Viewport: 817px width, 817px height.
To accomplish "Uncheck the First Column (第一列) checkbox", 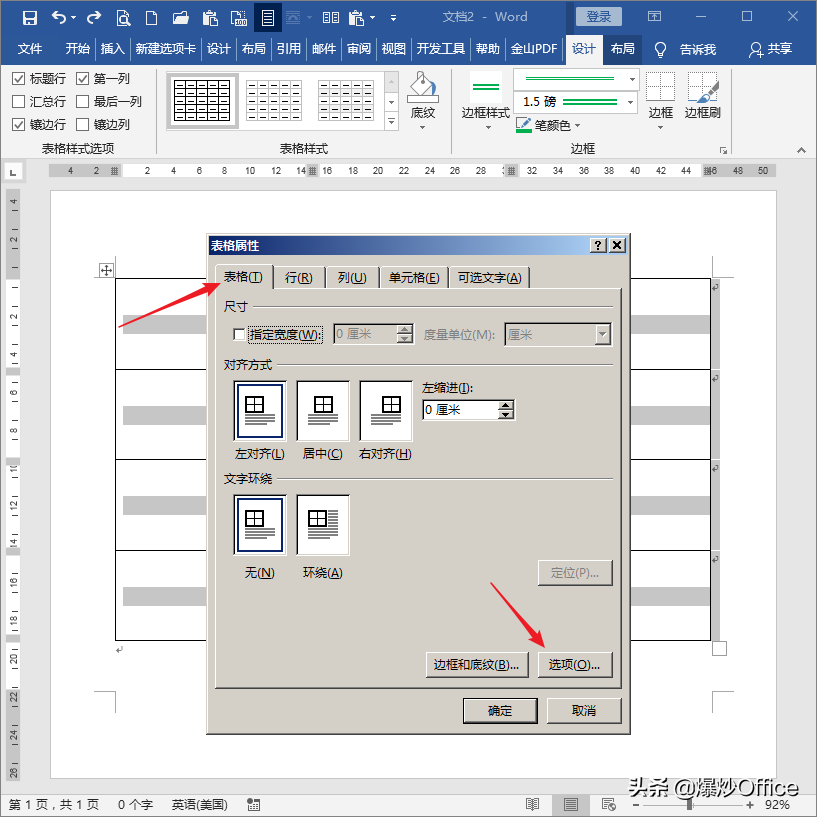I will click(x=82, y=79).
